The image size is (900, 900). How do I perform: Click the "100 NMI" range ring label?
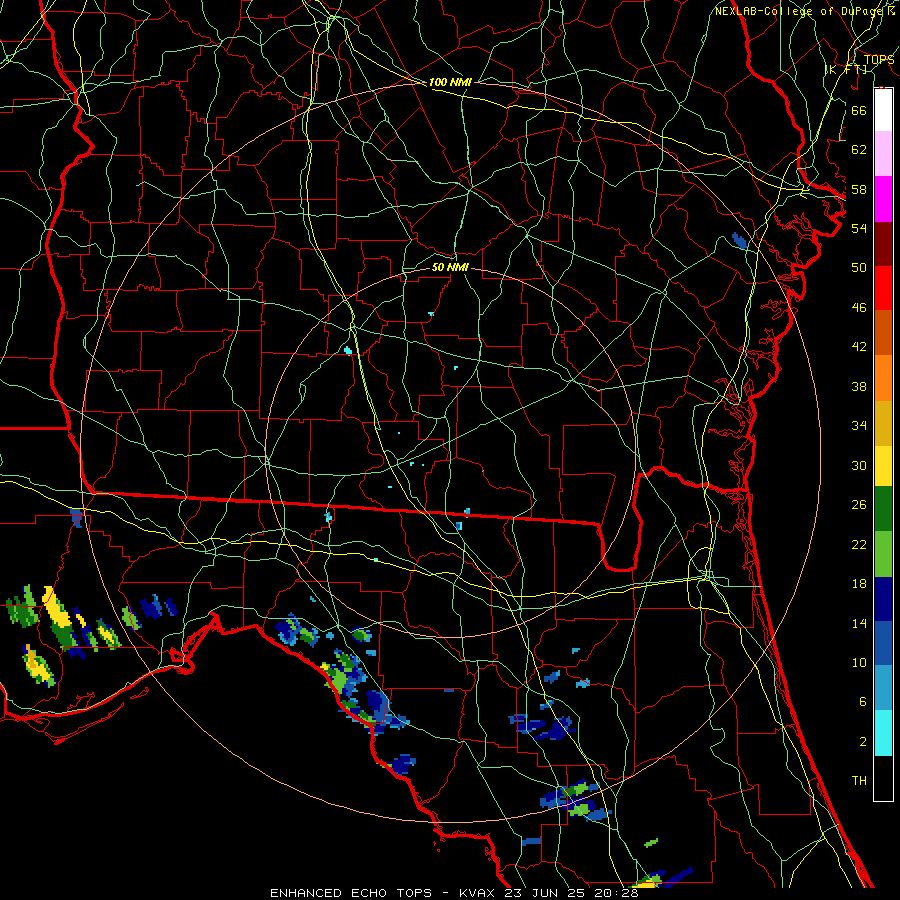[450, 83]
